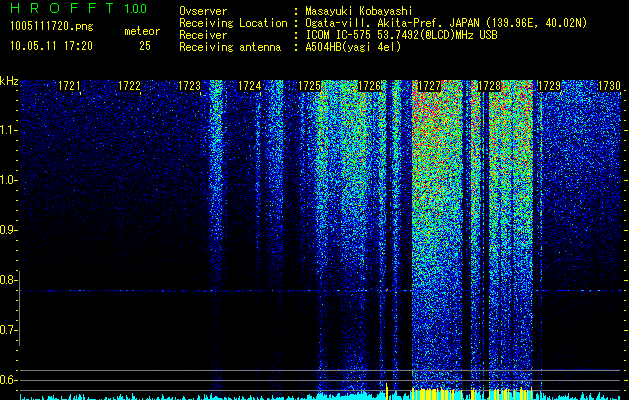Click the 1.0 kHz frequency axis label
Viewport: 629px width, 400px height.
click(8, 180)
